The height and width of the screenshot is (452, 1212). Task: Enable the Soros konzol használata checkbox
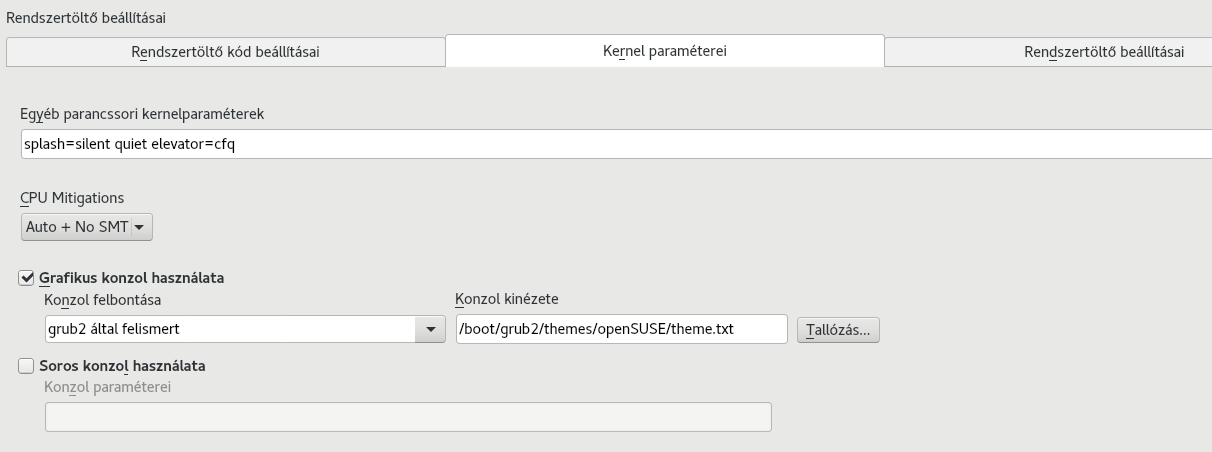[27, 366]
